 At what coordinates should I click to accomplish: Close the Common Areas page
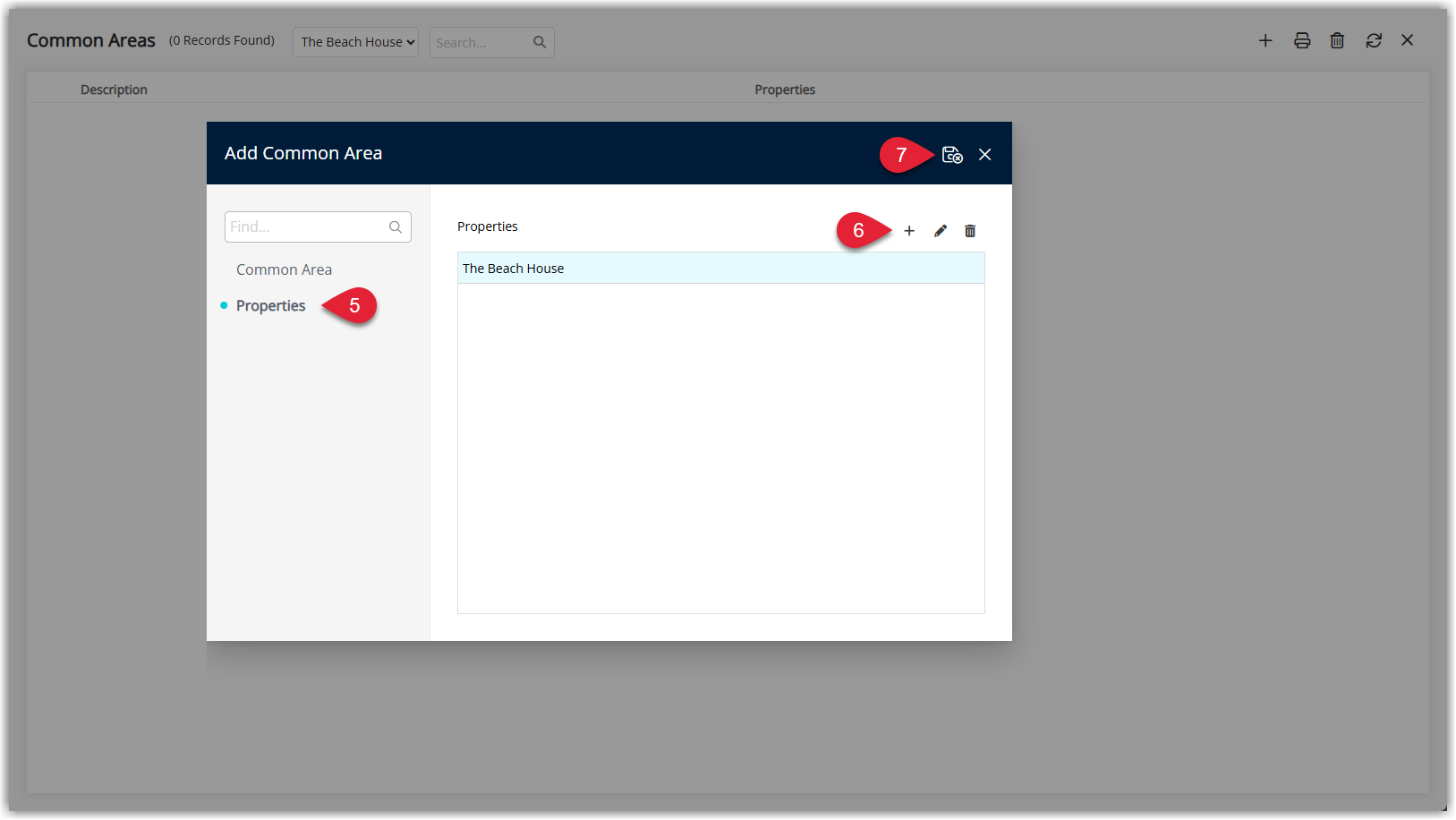[x=1408, y=40]
